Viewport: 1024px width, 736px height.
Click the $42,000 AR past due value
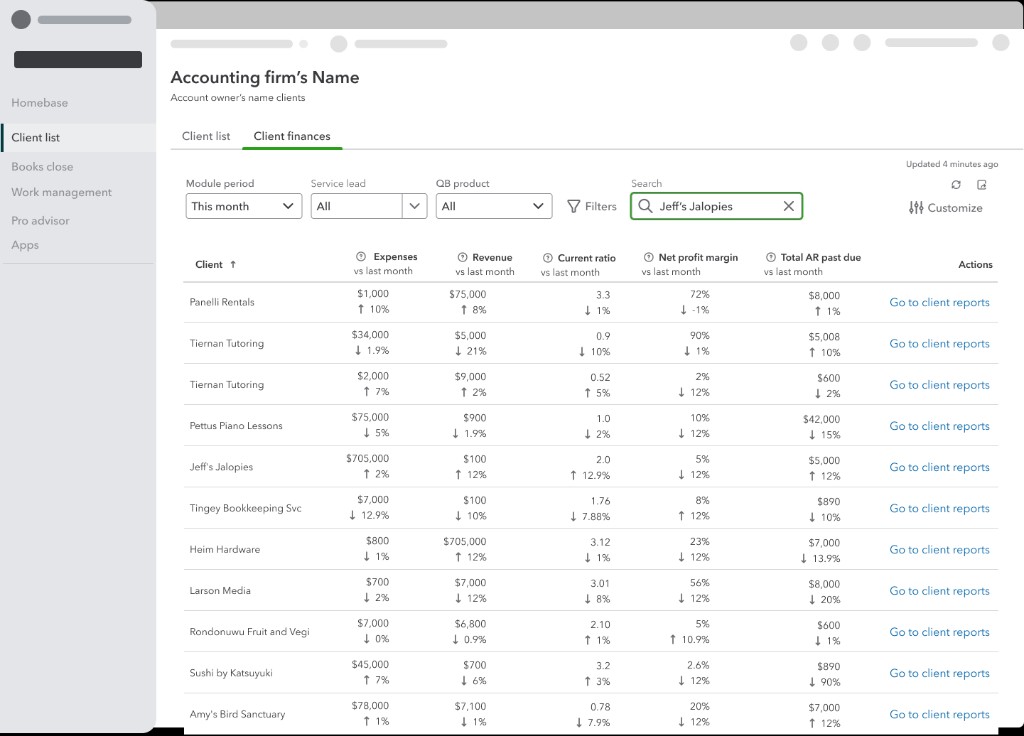tap(822, 419)
